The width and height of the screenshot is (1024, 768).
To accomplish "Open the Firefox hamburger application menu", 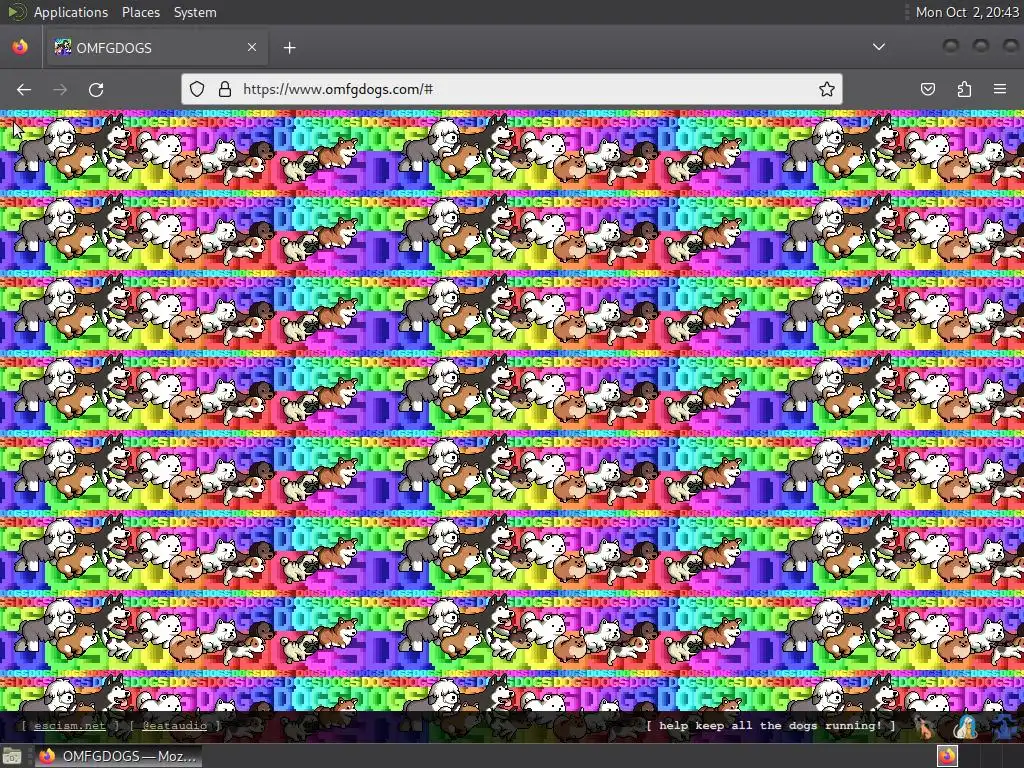I will pos(1000,89).
